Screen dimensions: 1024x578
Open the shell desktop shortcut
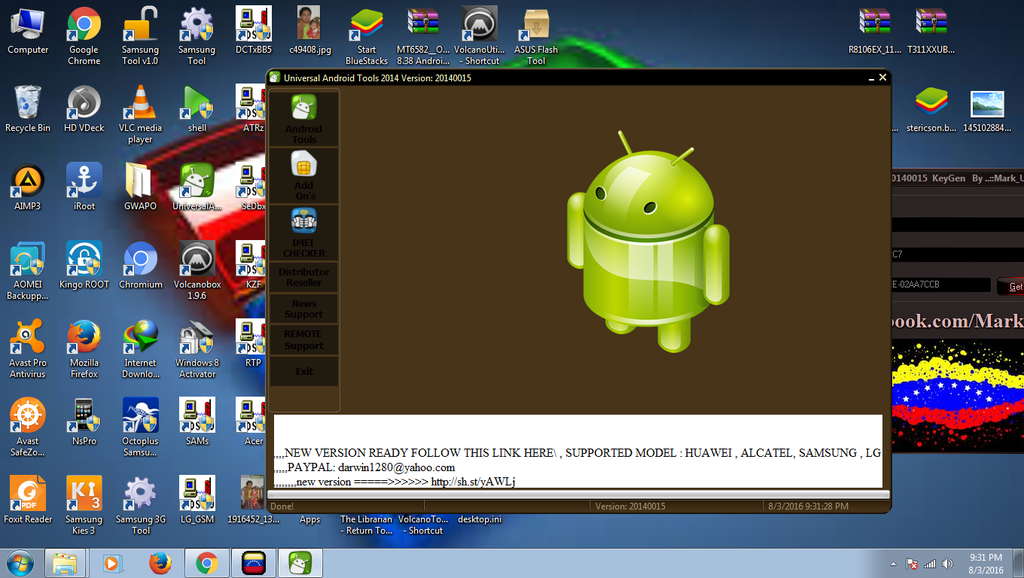[x=197, y=109]
